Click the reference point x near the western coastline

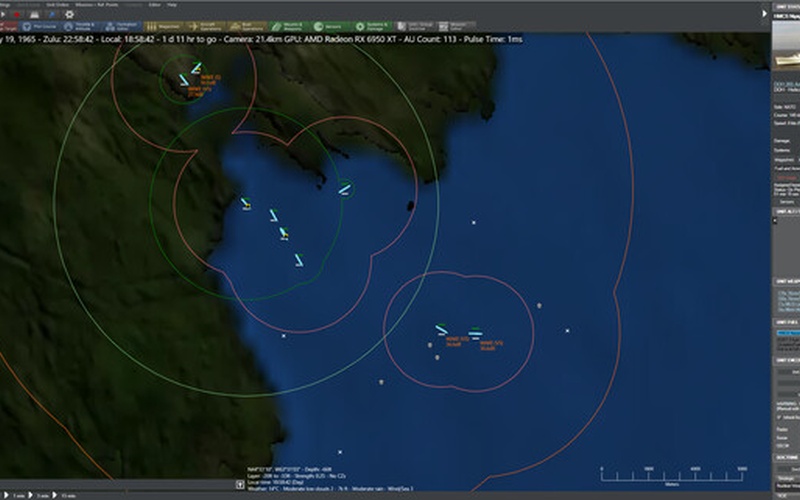click(x=284, y=336)
